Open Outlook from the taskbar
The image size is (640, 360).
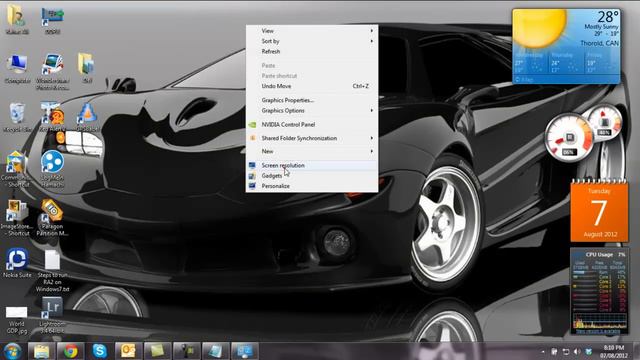click(128, 351)
